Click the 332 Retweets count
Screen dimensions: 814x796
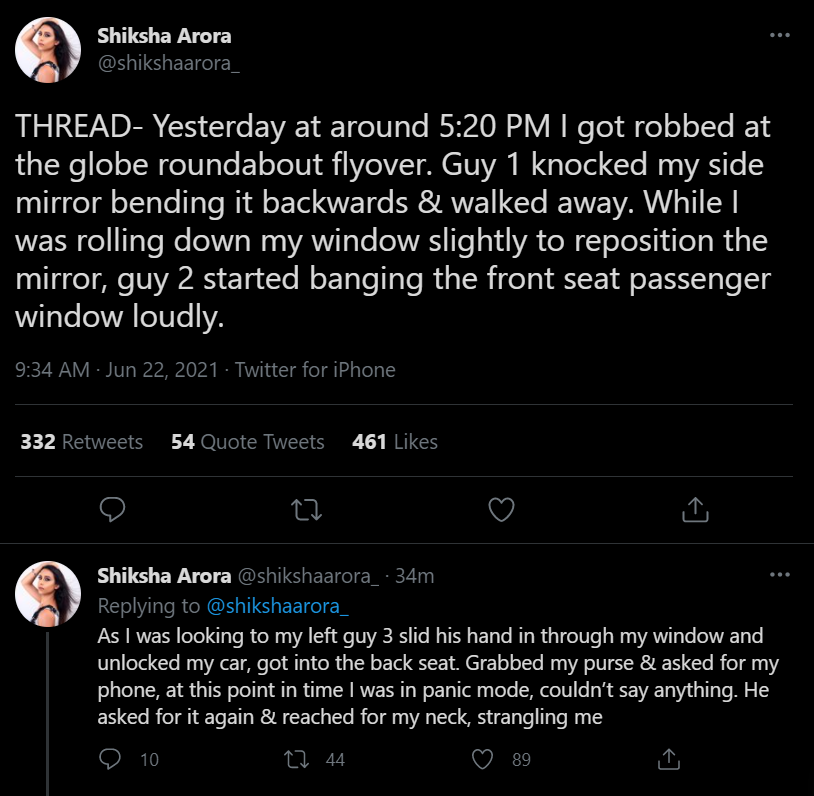click(81, 442)
